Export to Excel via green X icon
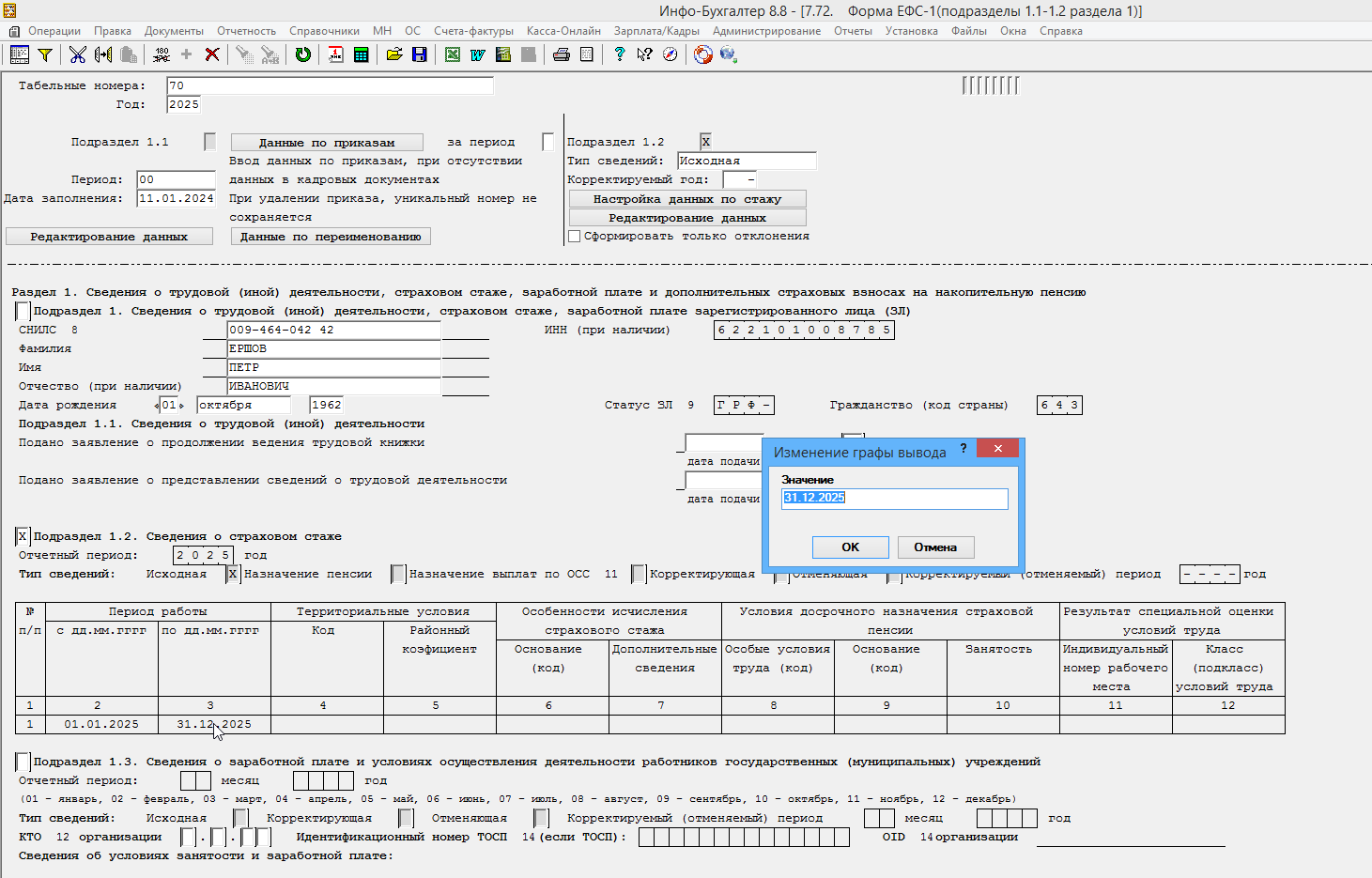 click(453, 54)
